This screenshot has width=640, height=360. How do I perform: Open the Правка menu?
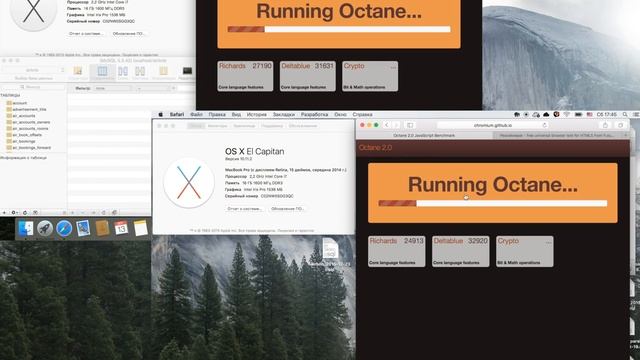coord(217,115)
